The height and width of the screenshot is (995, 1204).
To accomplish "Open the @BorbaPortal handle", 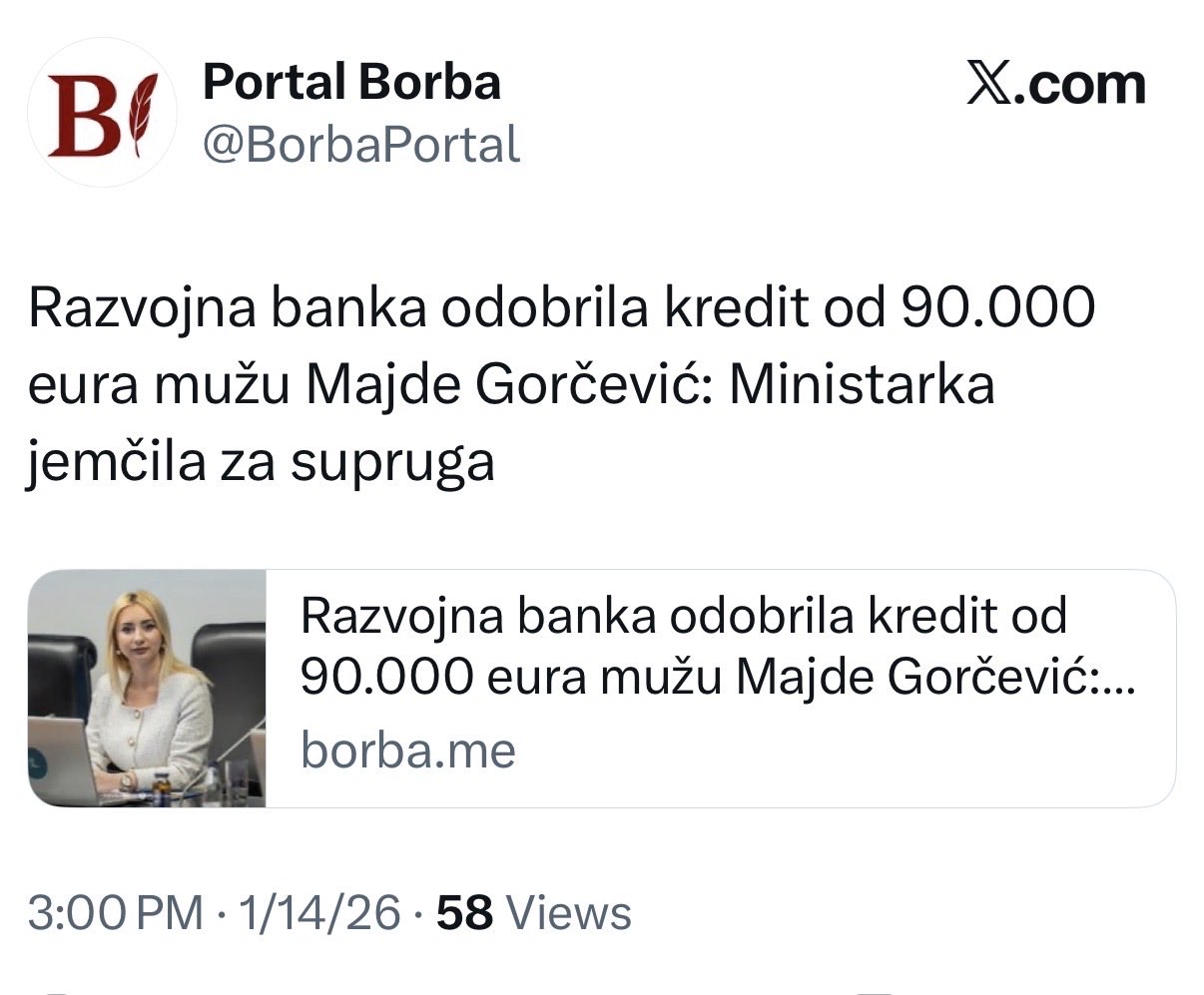I will point(361,146).
